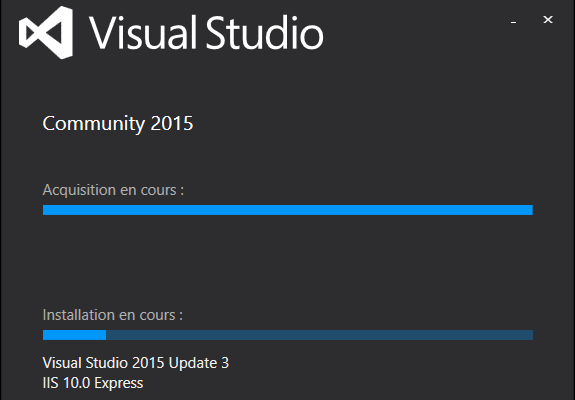Click the "Visual Studio 2015 Update 3" status text
Viewport: 575px width, 400px height.
[x=136, y=363]
